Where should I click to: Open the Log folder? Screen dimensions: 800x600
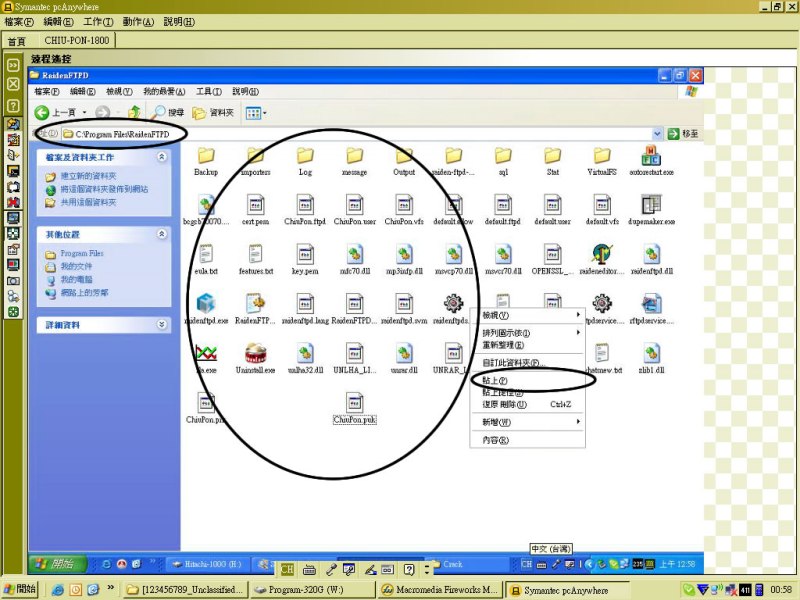[305, 161]
